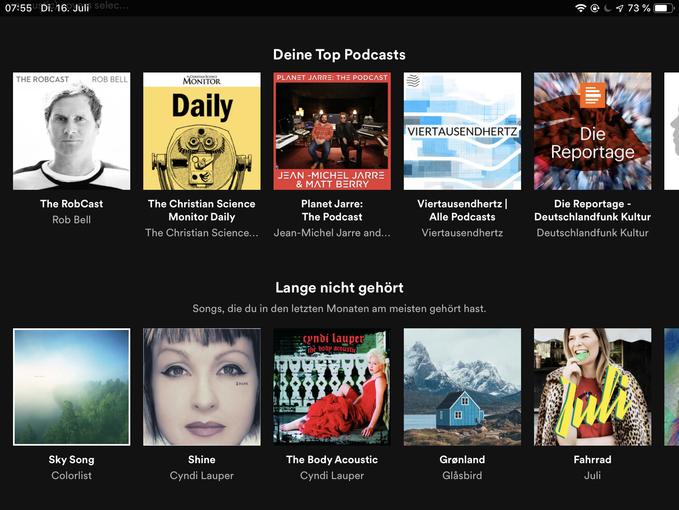679x510 pixels.
Task: Tap the '73 %' battery percentage
Action: [639, 8]
